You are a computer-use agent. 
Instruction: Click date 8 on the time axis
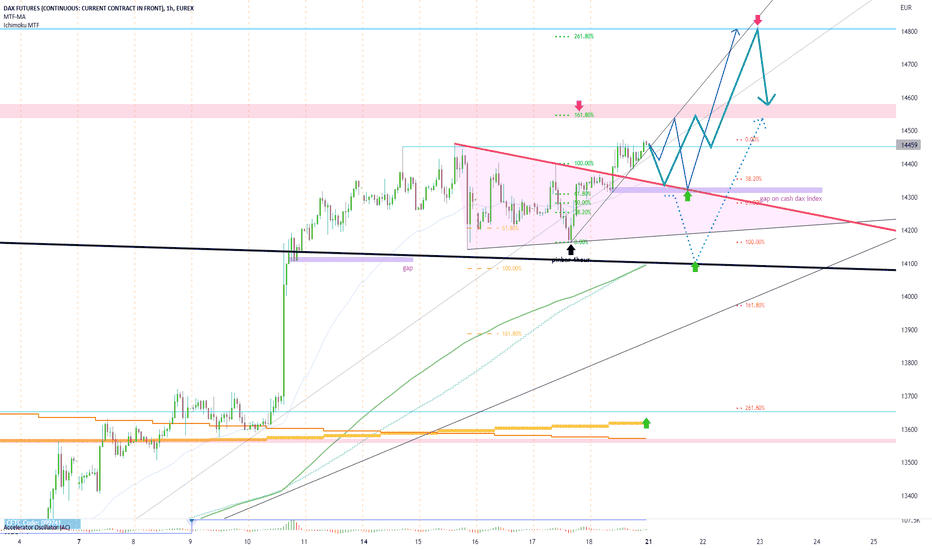point(133,542)
